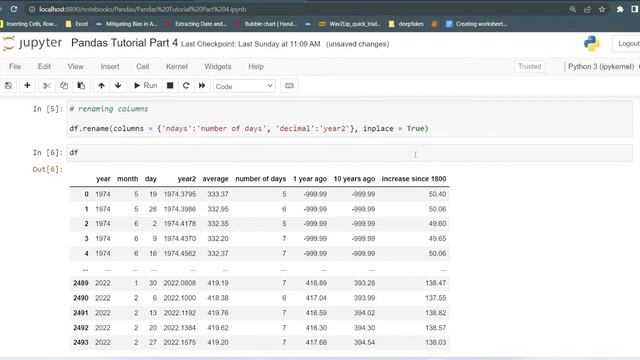Click row index 2493
Viewport: 640px width, 360px height.
(80, 342)
